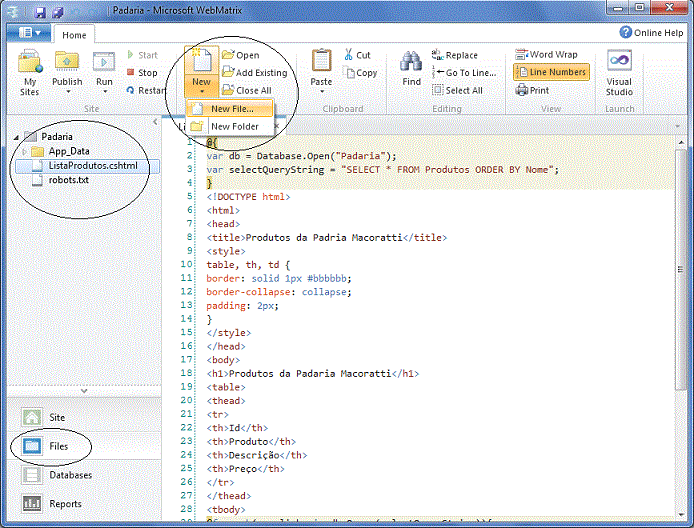This screenshot has height=528, width=694.
Task: Restart the site
Action: (x=146, y=90)
